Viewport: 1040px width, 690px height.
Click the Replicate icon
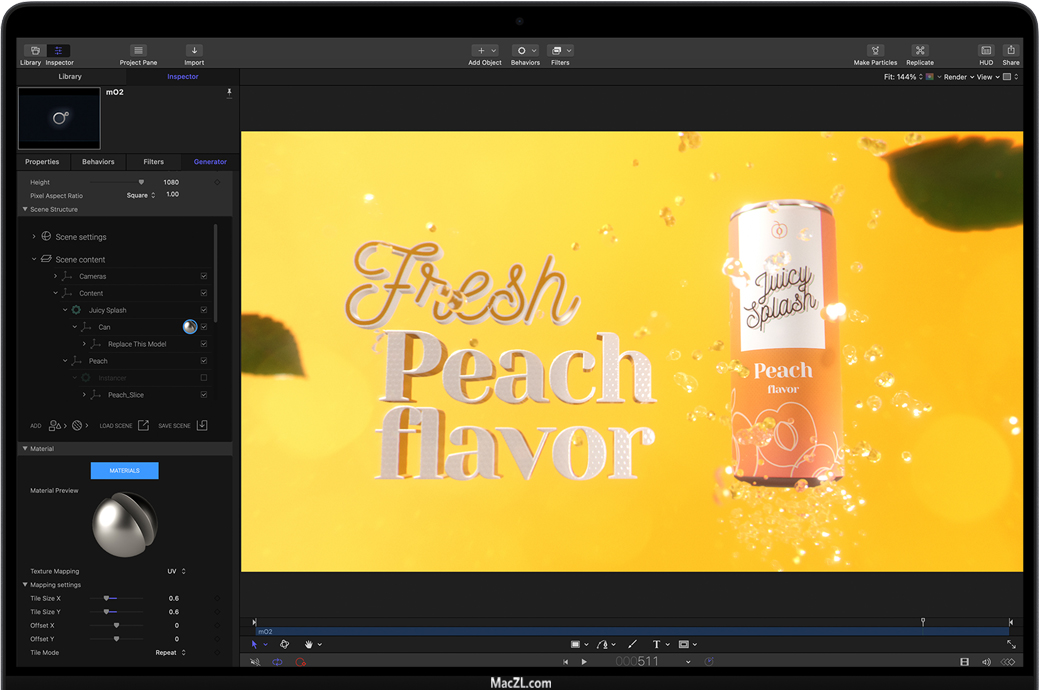tap(920, 51)
